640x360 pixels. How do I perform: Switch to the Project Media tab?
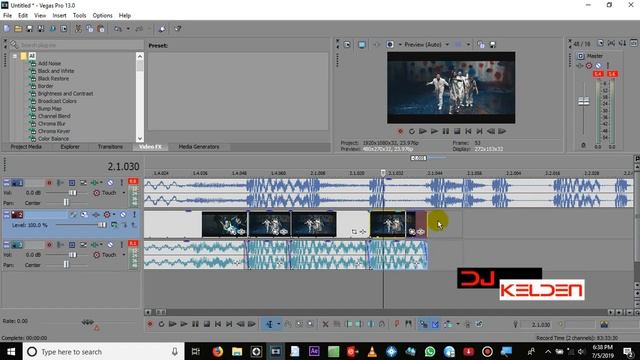(x=26, y=147)
